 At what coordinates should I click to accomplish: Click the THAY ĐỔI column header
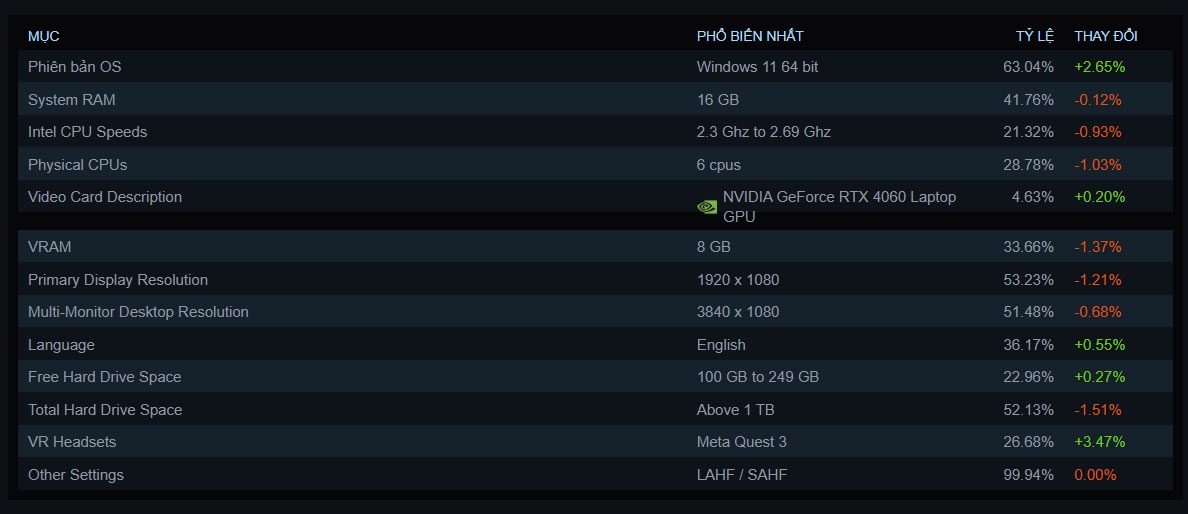coord(1106,36)
